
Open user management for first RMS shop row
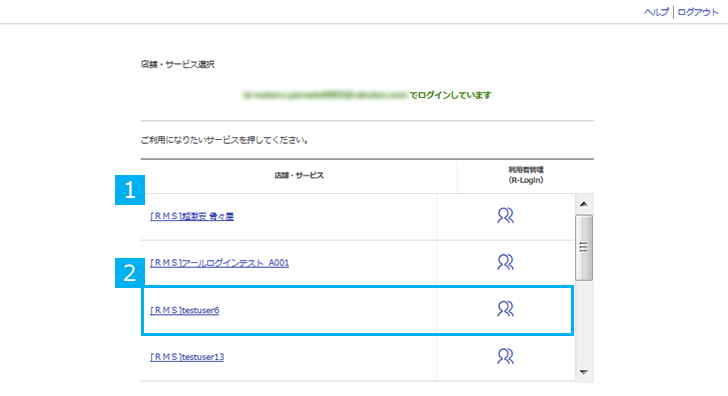(x=505, y=215)
